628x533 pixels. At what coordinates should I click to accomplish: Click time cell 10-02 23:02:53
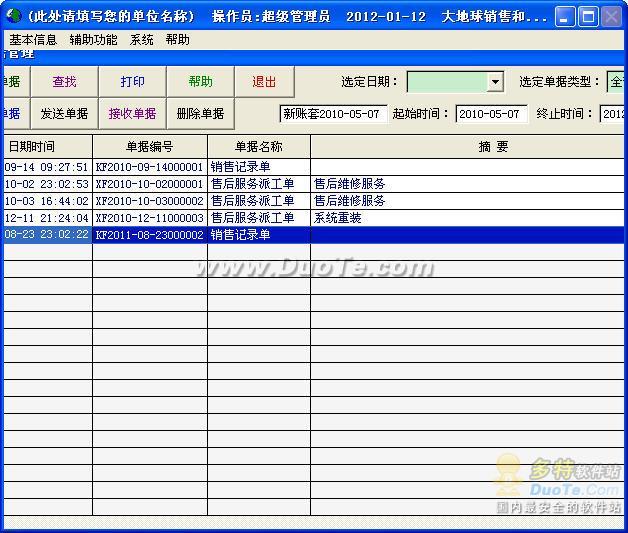coord(48,184)
